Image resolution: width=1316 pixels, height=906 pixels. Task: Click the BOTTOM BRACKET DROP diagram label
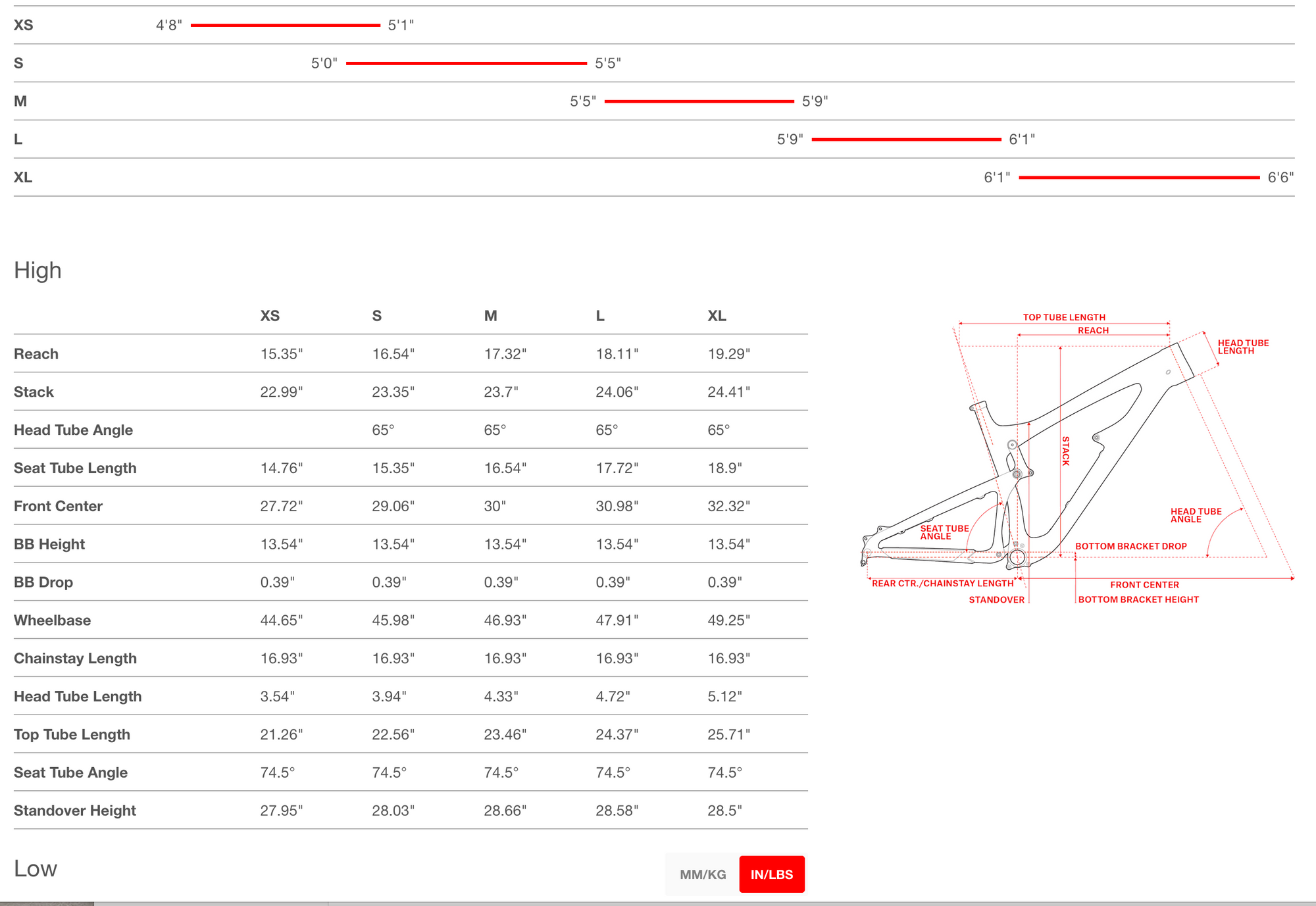1130,546
